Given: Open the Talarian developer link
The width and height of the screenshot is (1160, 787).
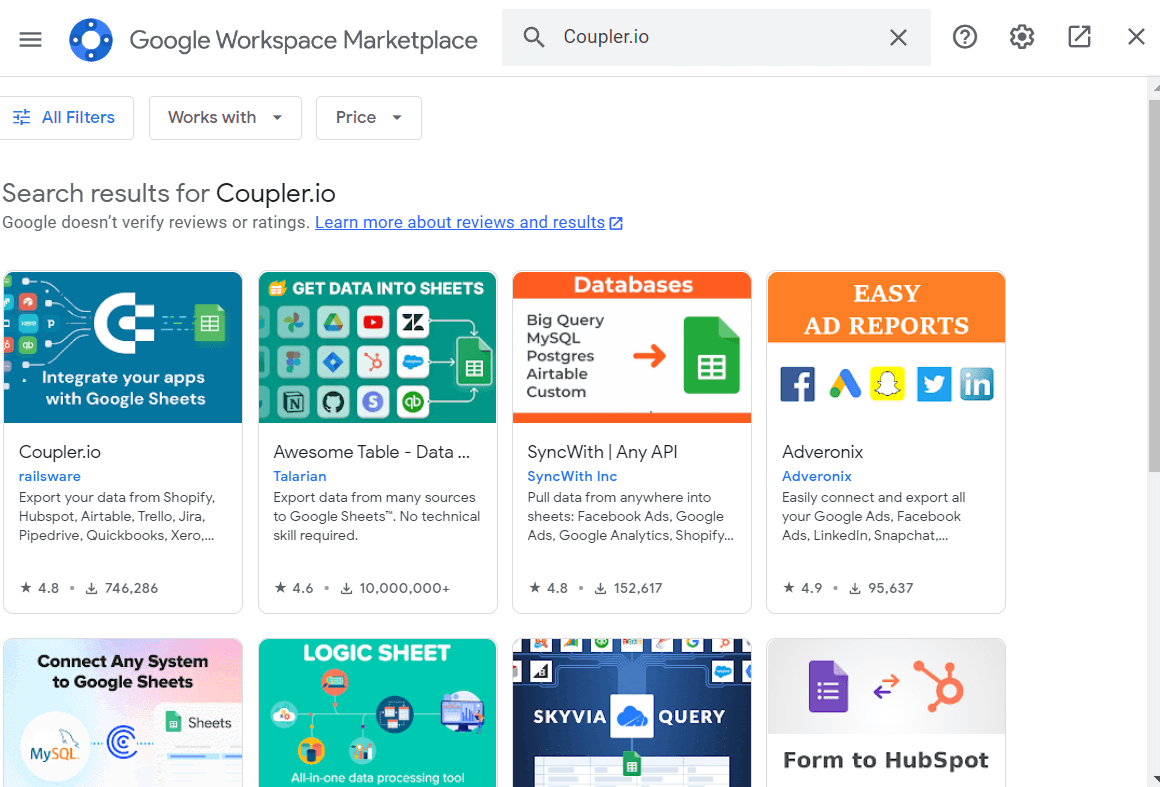Looking at the screenshot, I should [300, 476].
